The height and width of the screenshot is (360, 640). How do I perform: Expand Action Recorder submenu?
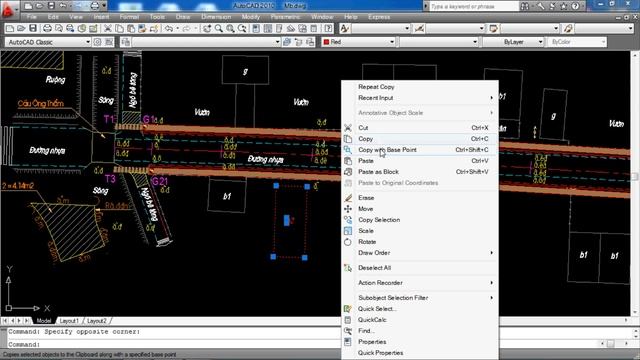pos(424,283)
